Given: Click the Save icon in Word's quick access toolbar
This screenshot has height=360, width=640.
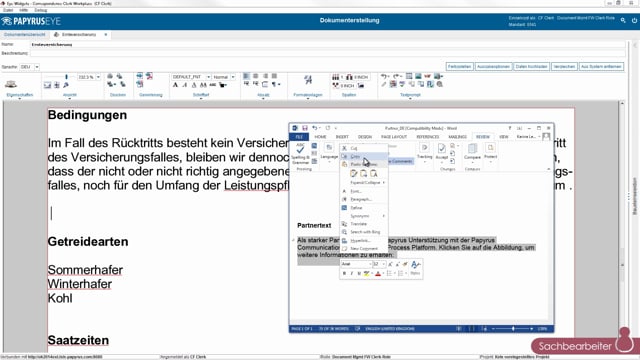Looking at the screenshot, I should tap(304, 128).
